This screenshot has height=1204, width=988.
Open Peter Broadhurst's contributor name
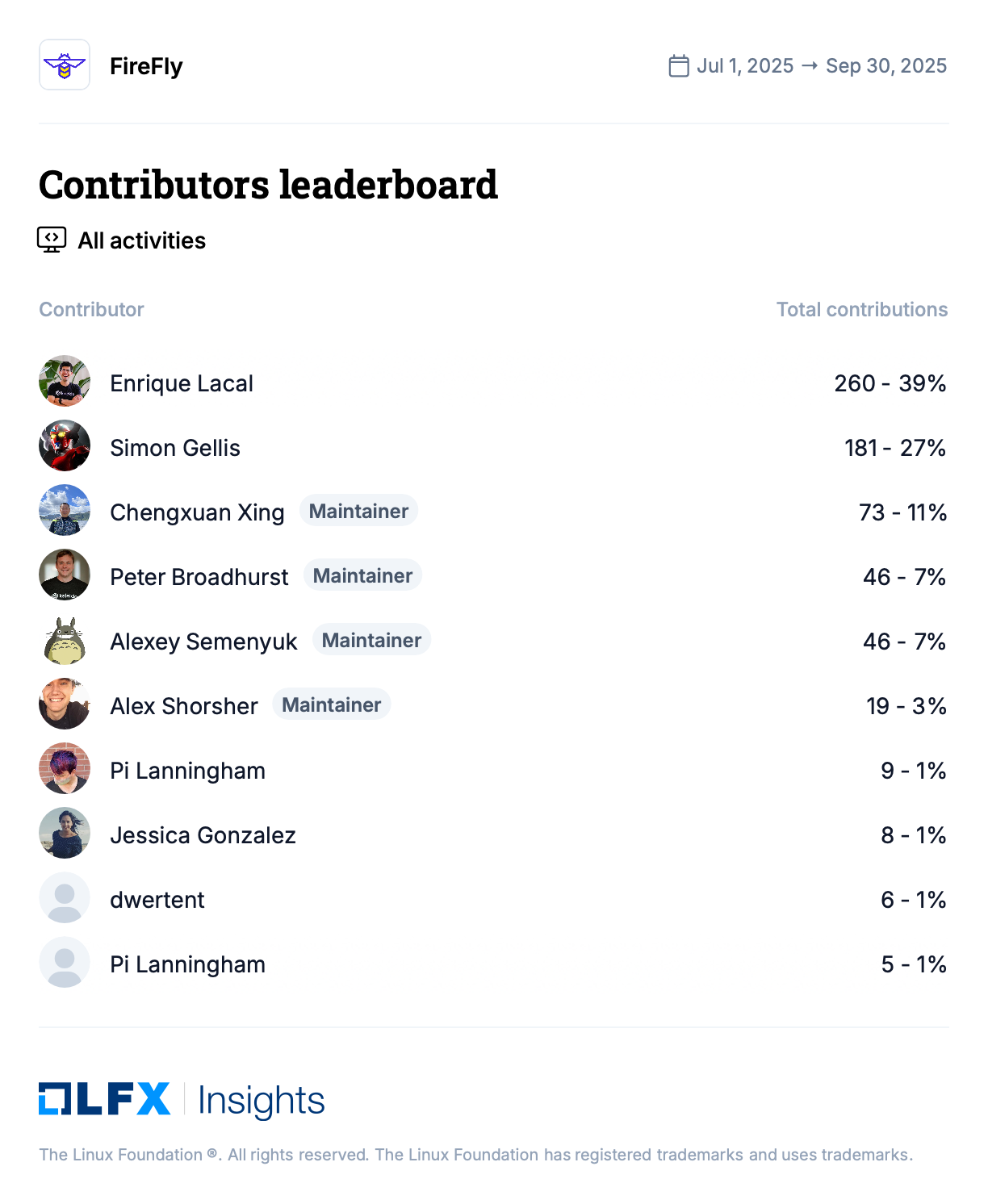click(199, 577)
